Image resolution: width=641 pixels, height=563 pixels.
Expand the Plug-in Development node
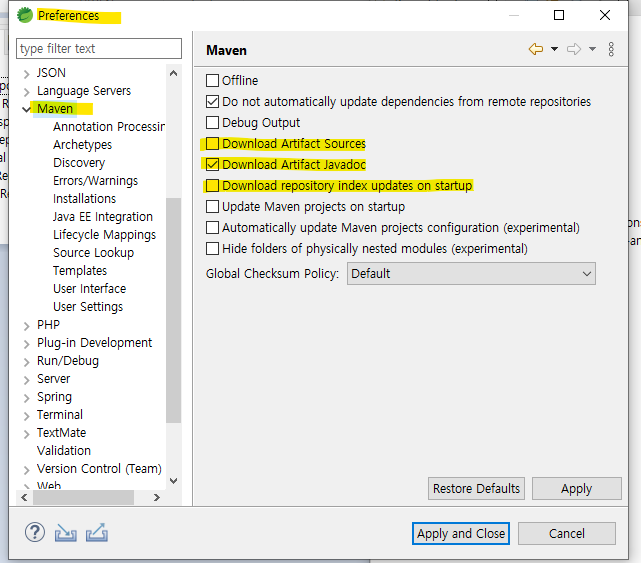27,344
